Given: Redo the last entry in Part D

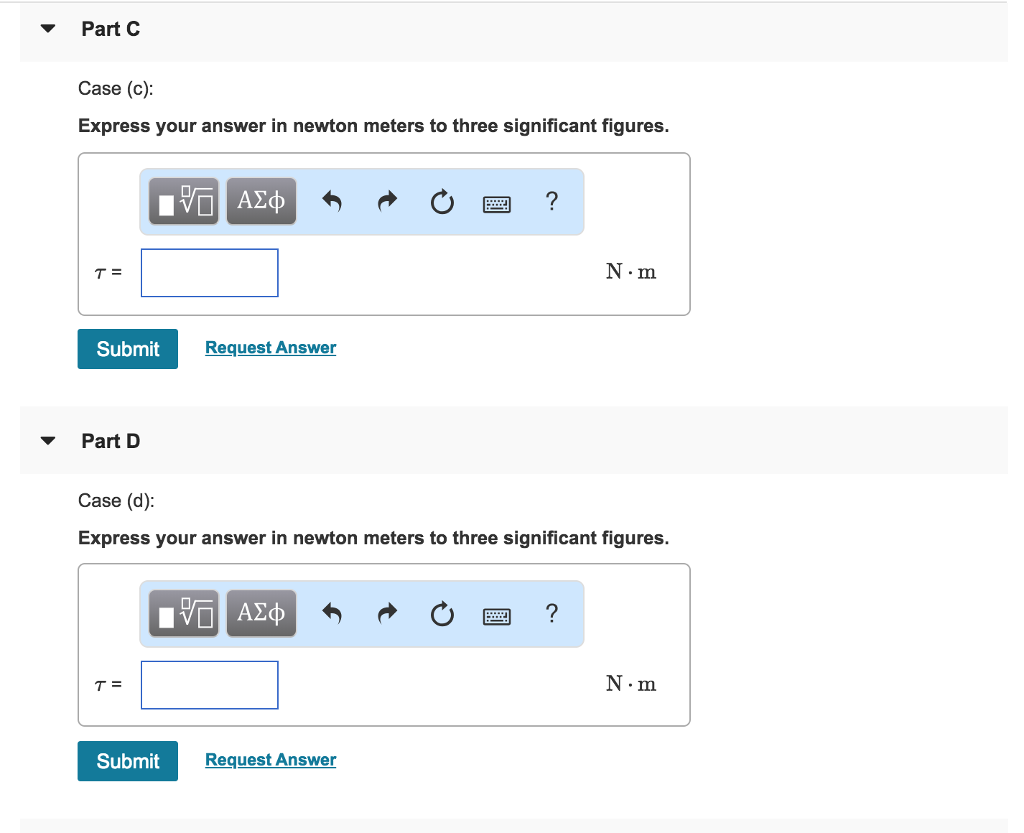Looking at the screenshot, I should tap(387, 613).
